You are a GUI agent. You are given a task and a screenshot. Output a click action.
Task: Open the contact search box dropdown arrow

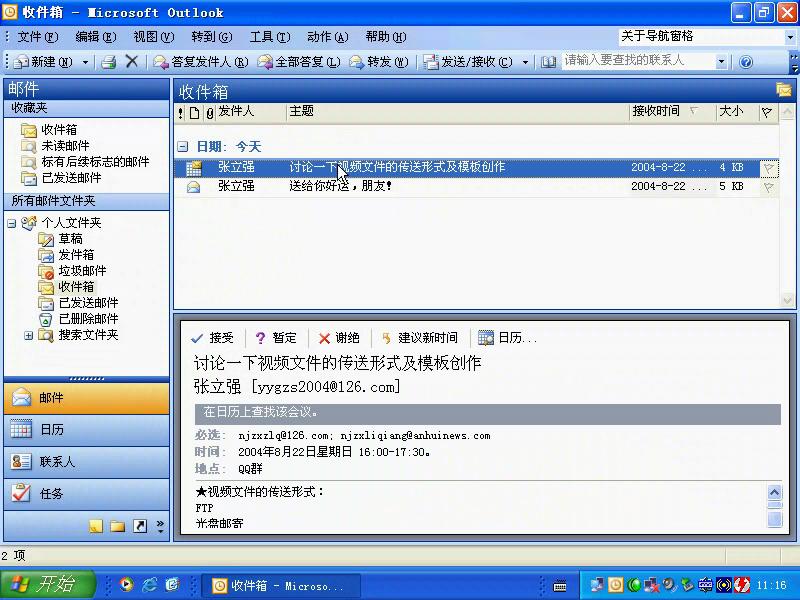(721, 62)
